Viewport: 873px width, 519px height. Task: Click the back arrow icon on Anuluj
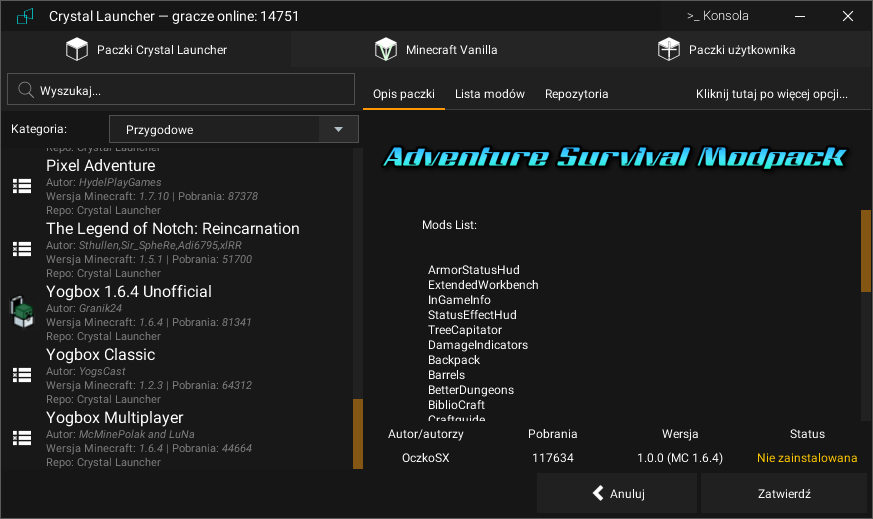coord(598,493)
